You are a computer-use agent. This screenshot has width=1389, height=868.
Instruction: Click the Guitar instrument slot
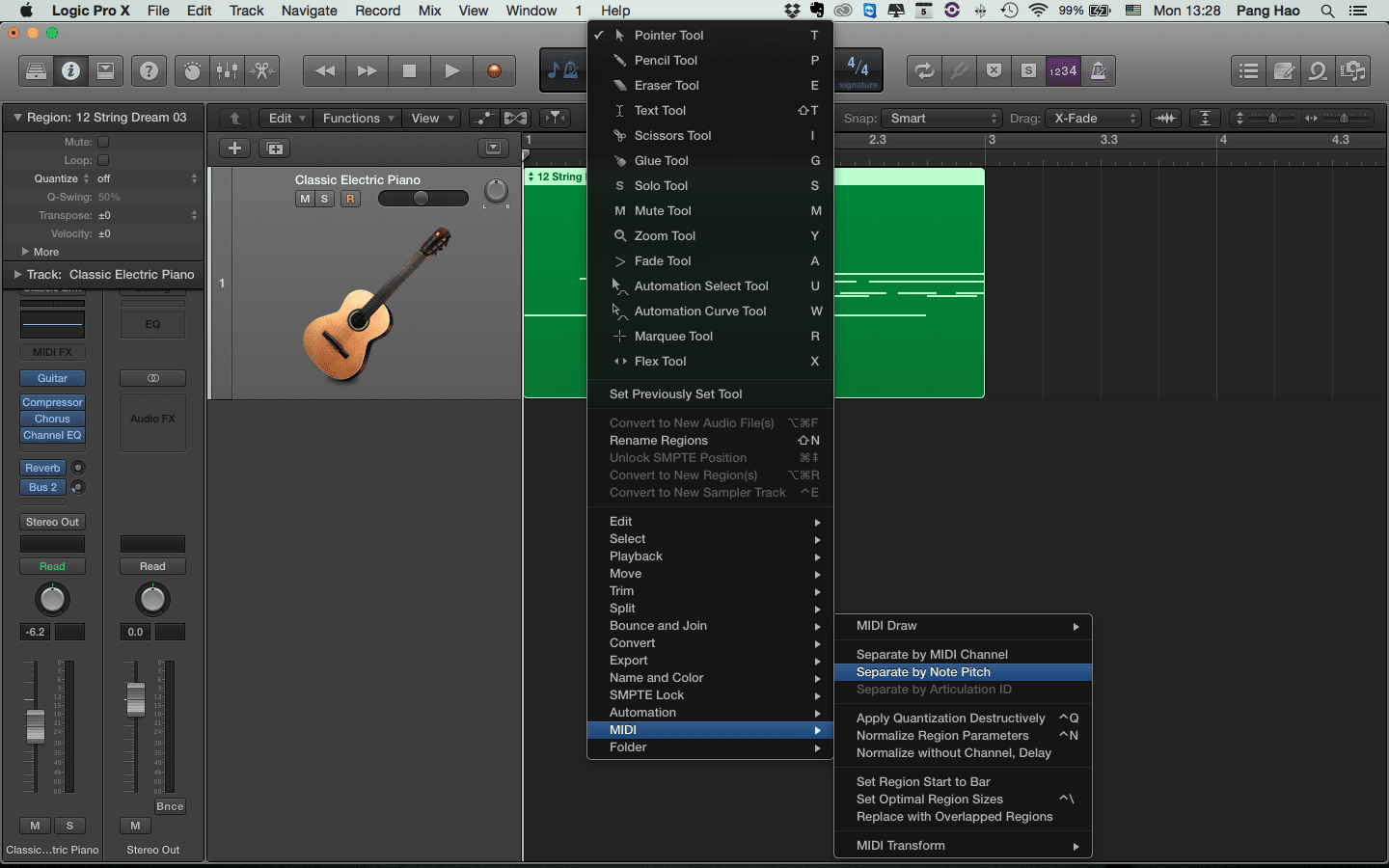pyautogui.click(x=52, y=378)
